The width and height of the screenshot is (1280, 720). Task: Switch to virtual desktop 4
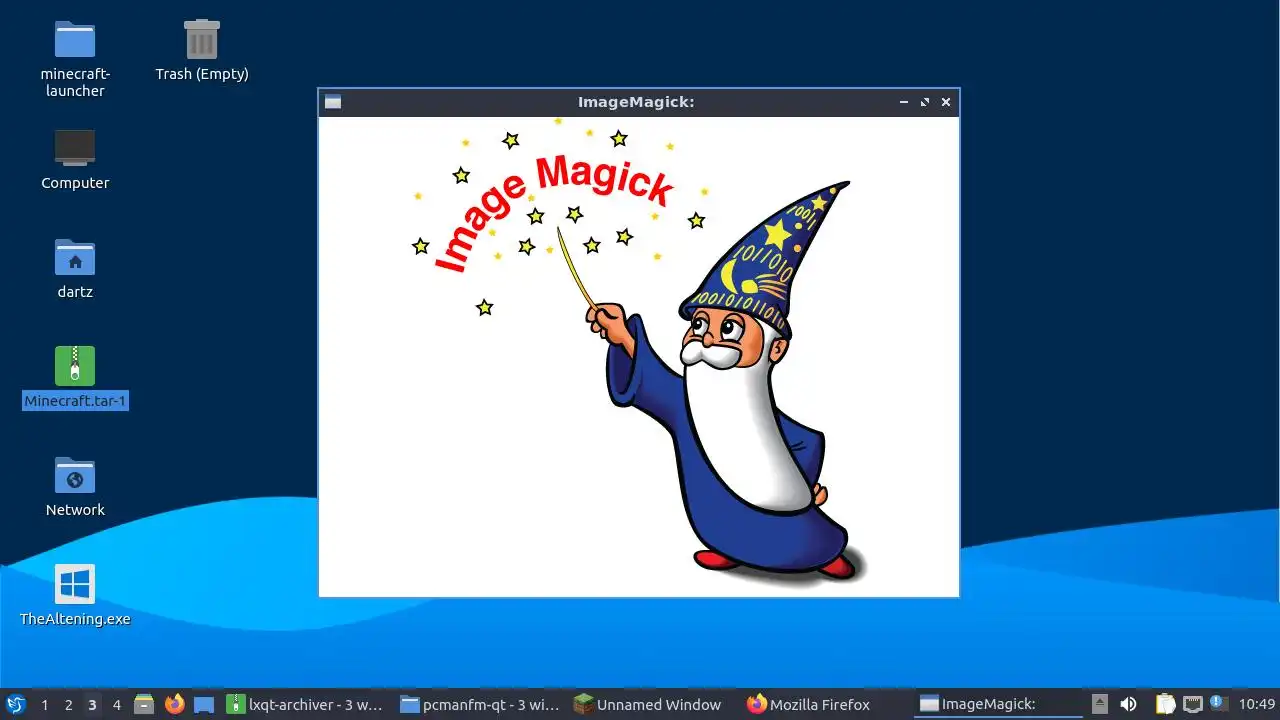pos(116,705)
